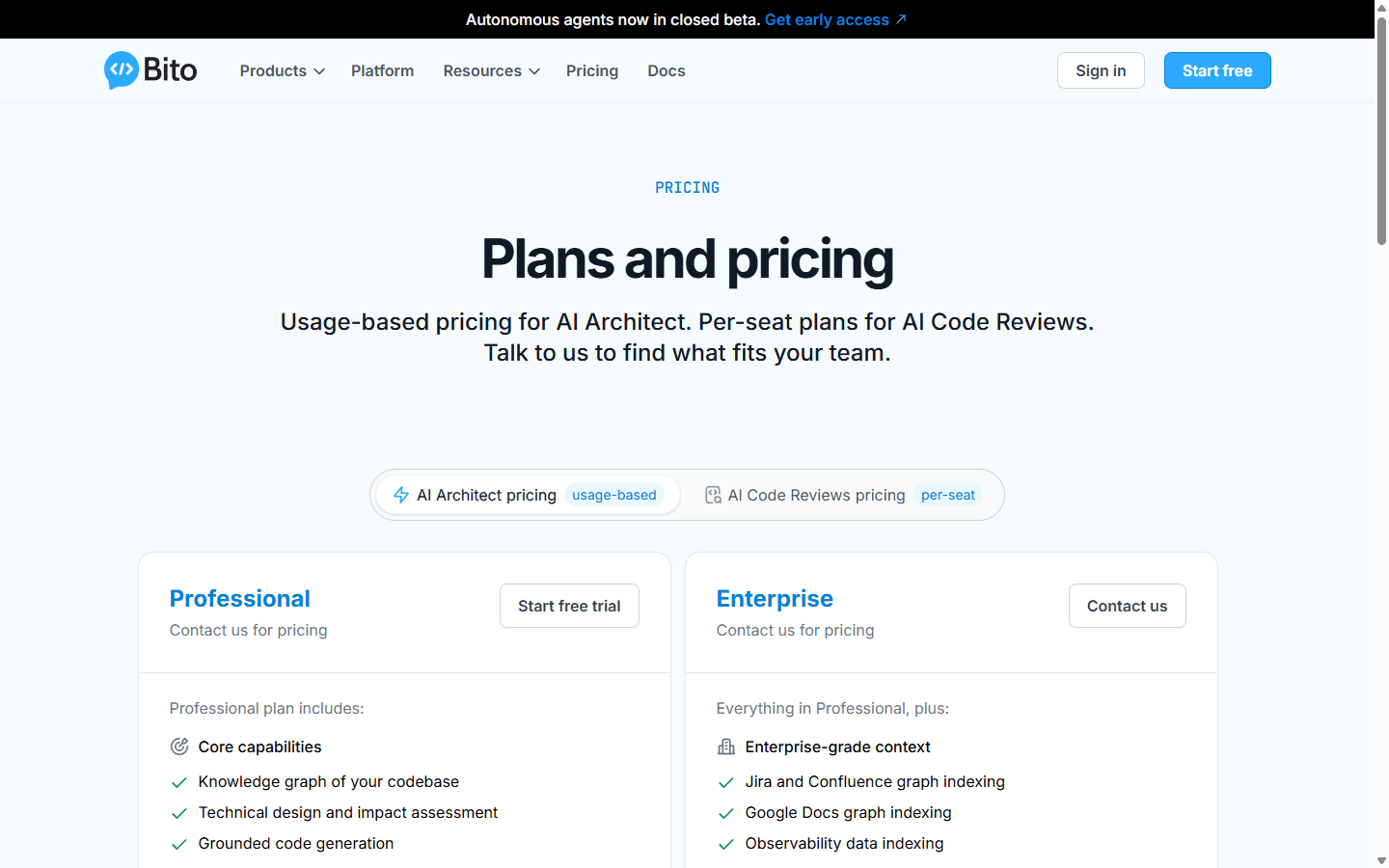Click checkmark beside Jira and Confluence graph indexing
The image size is (1389, 868).
point(725,782)
